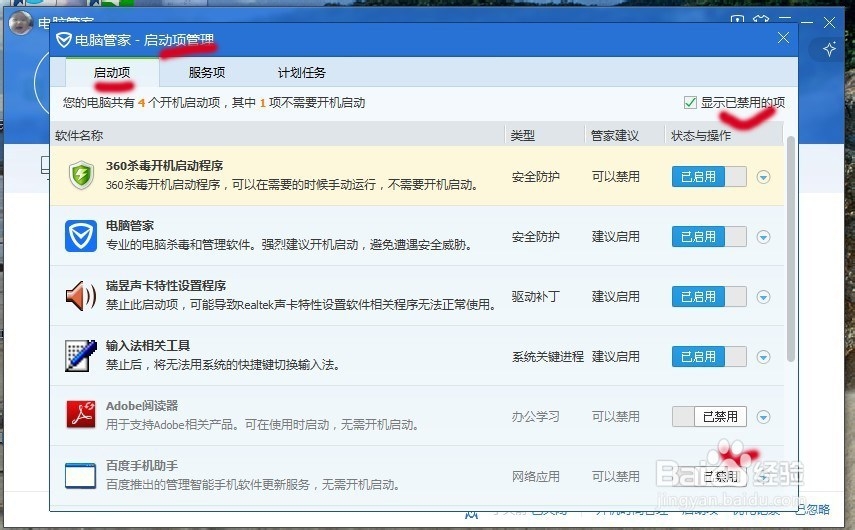Click the sparkle icon in main window
Screen dimensions: 855x530
(829, 49)
